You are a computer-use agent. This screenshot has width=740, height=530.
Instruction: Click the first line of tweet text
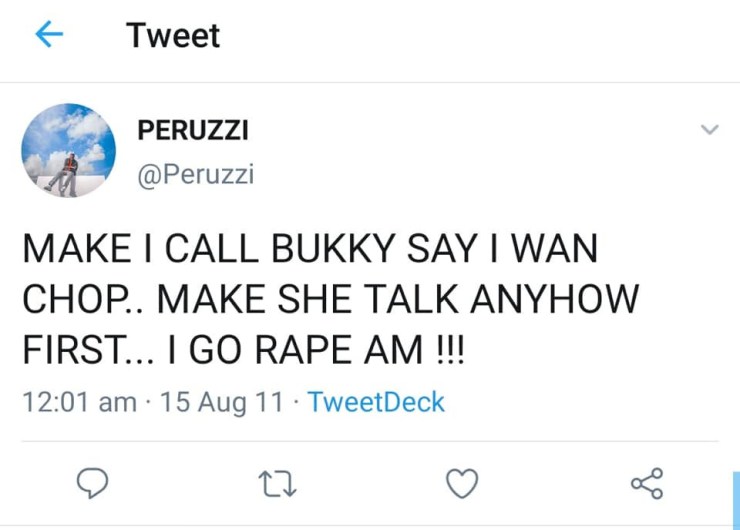click(x=309, y=250)
